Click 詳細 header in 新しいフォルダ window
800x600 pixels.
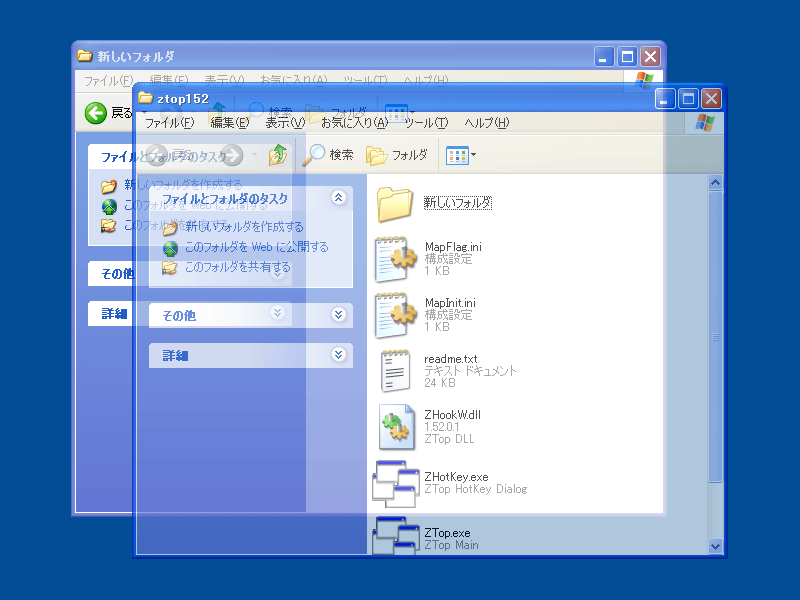click(114, 313)
